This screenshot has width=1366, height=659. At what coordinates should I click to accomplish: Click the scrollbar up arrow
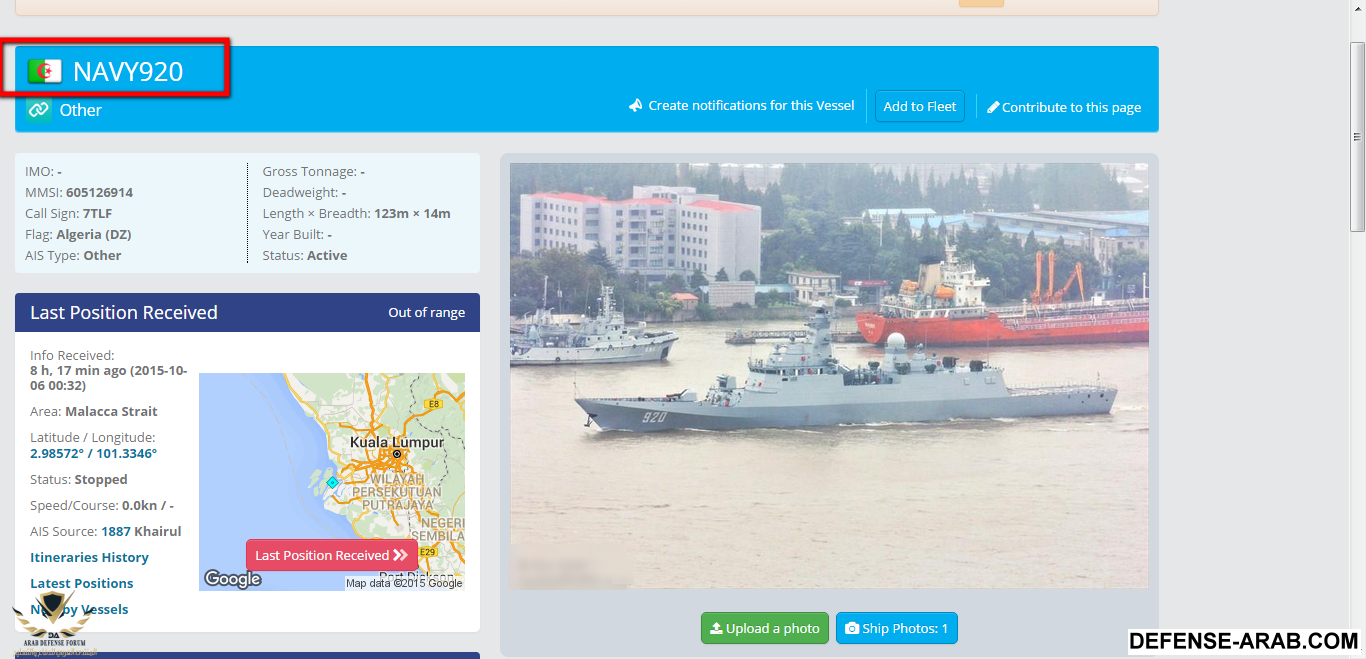(1357, 8)
